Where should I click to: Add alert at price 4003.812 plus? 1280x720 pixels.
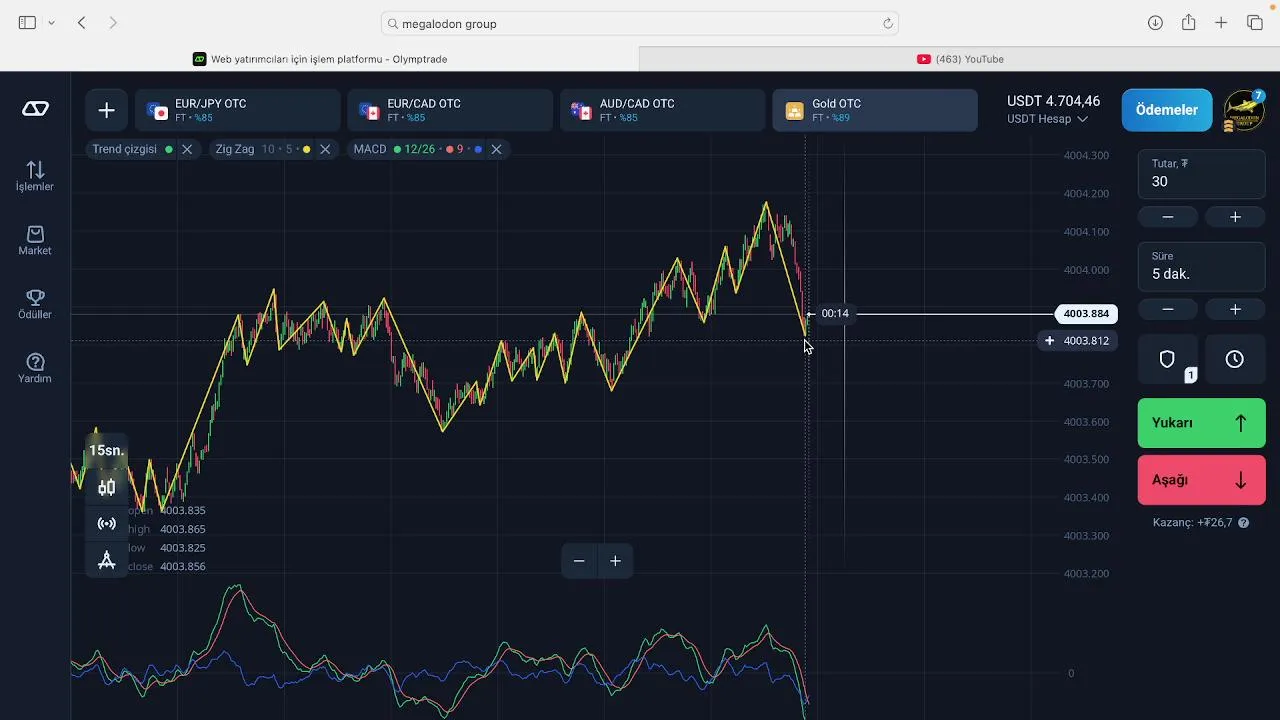[1049, 341]
